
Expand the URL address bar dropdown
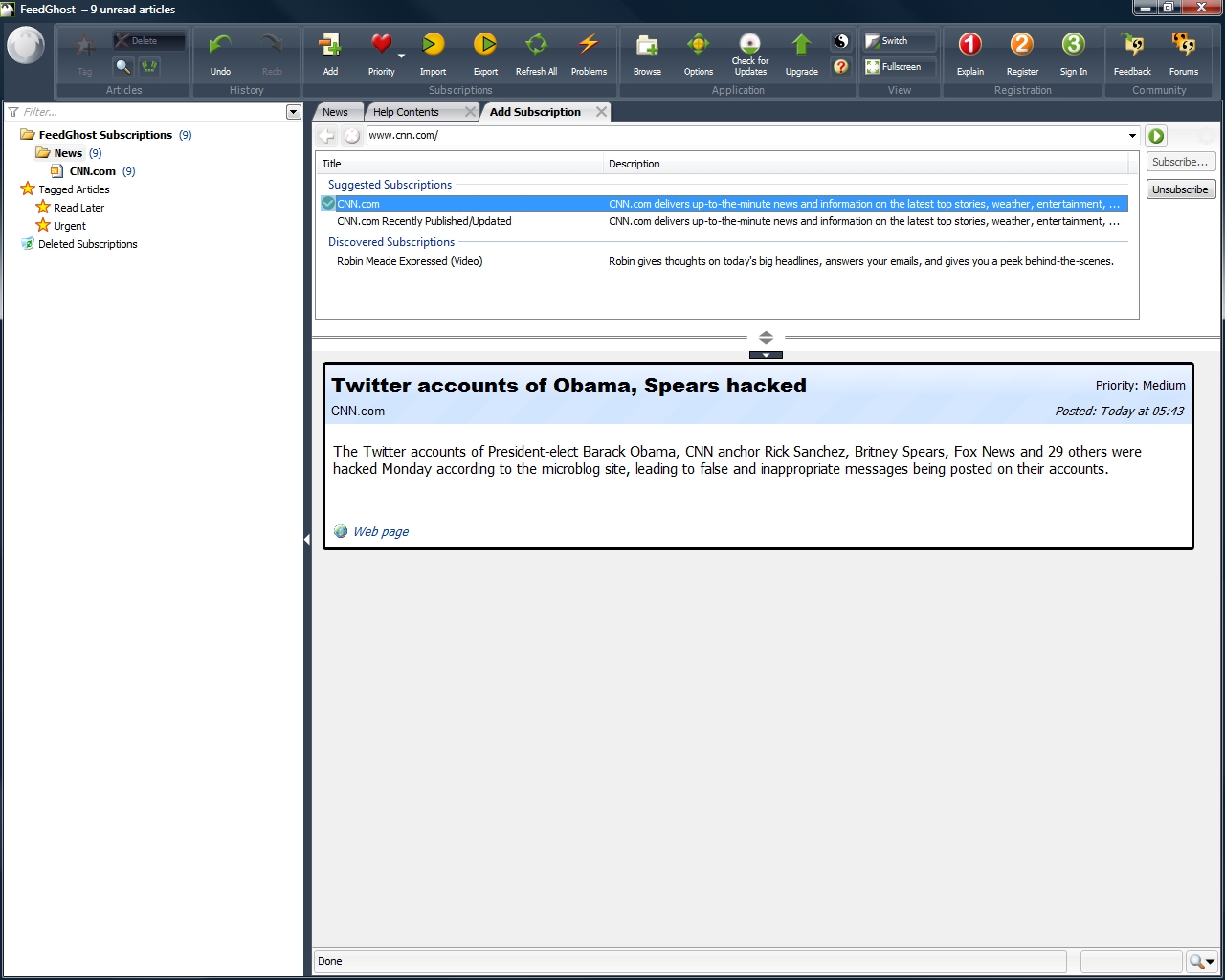click(x=1132, y=136)
